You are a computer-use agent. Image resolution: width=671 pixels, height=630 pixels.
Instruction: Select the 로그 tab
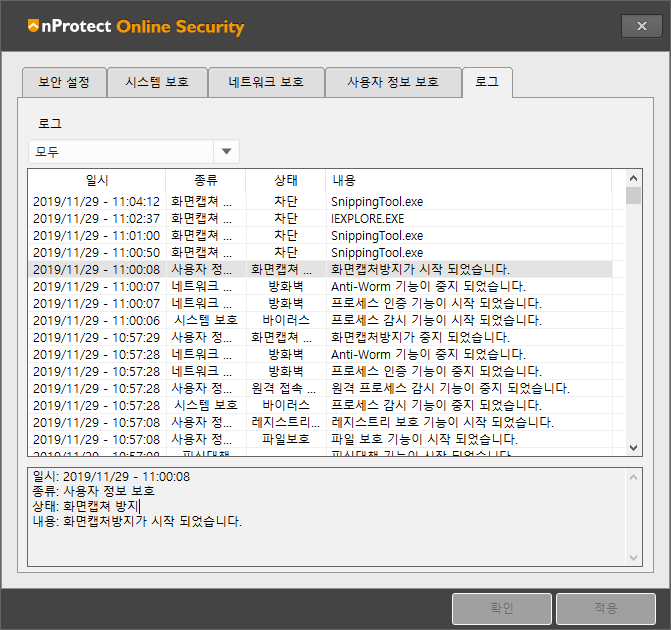click(x=487, y=82)
